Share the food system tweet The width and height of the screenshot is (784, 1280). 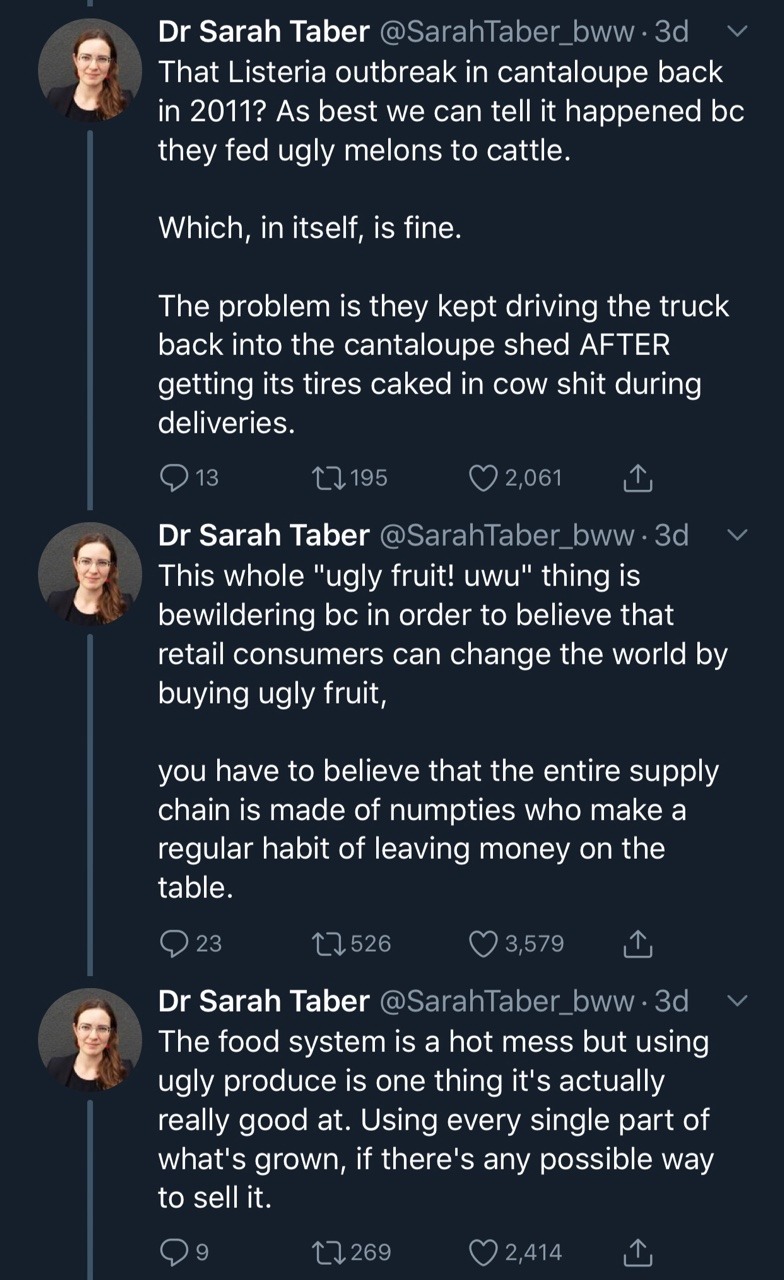(x=637, y=1251)
